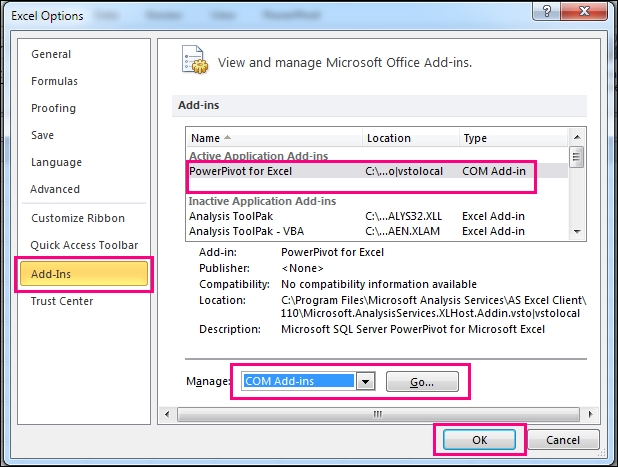The image size is (618, 467).
Task: Open the General options category
Action: pyautogui.click(x=51, y=54)
